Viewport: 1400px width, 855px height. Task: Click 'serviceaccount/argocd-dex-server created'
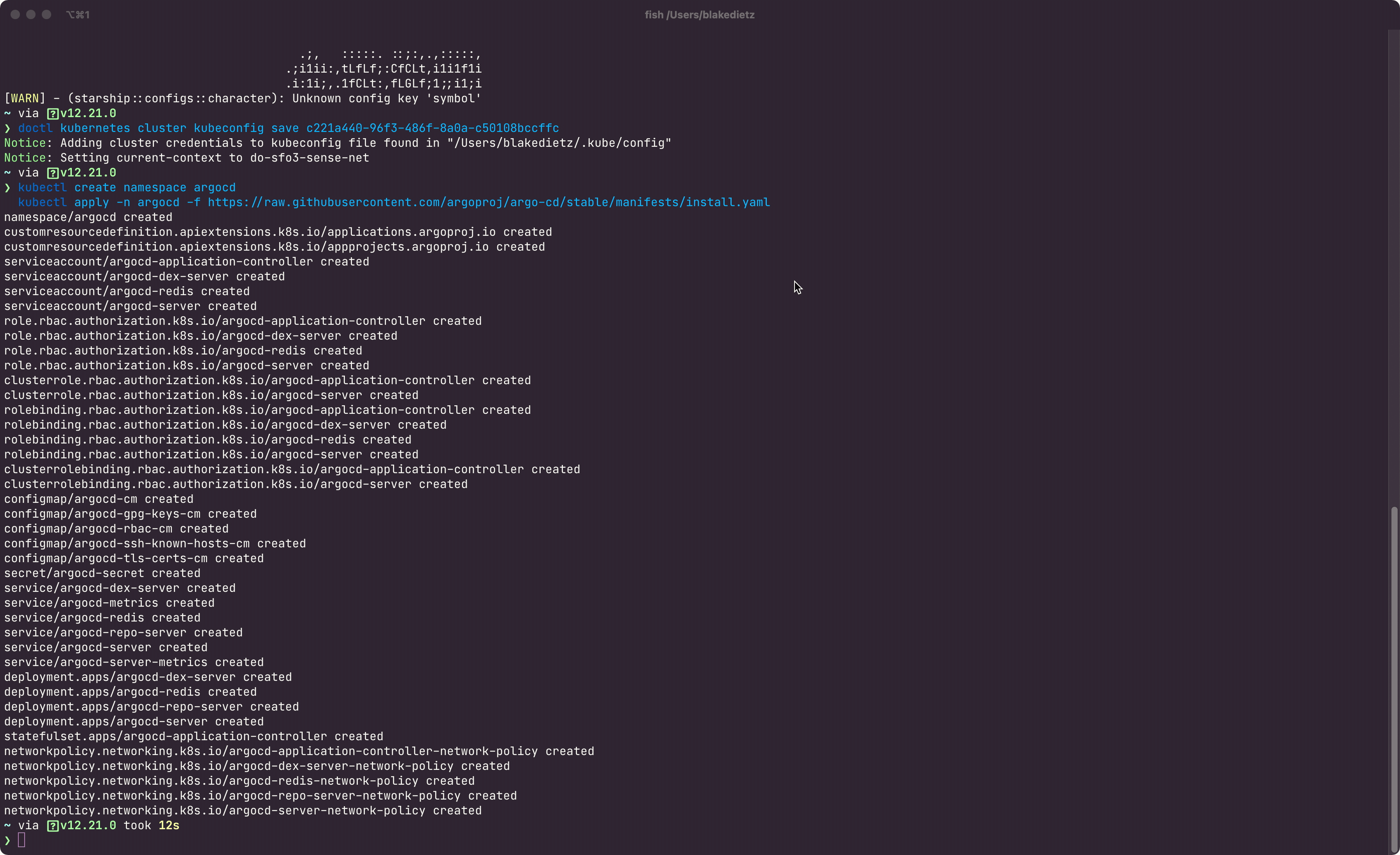[144, 276]
